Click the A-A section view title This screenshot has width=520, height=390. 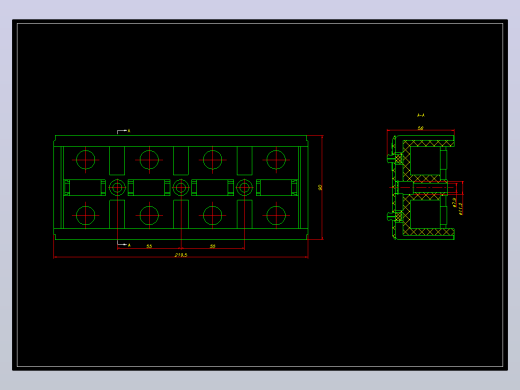tap(421, 115)
